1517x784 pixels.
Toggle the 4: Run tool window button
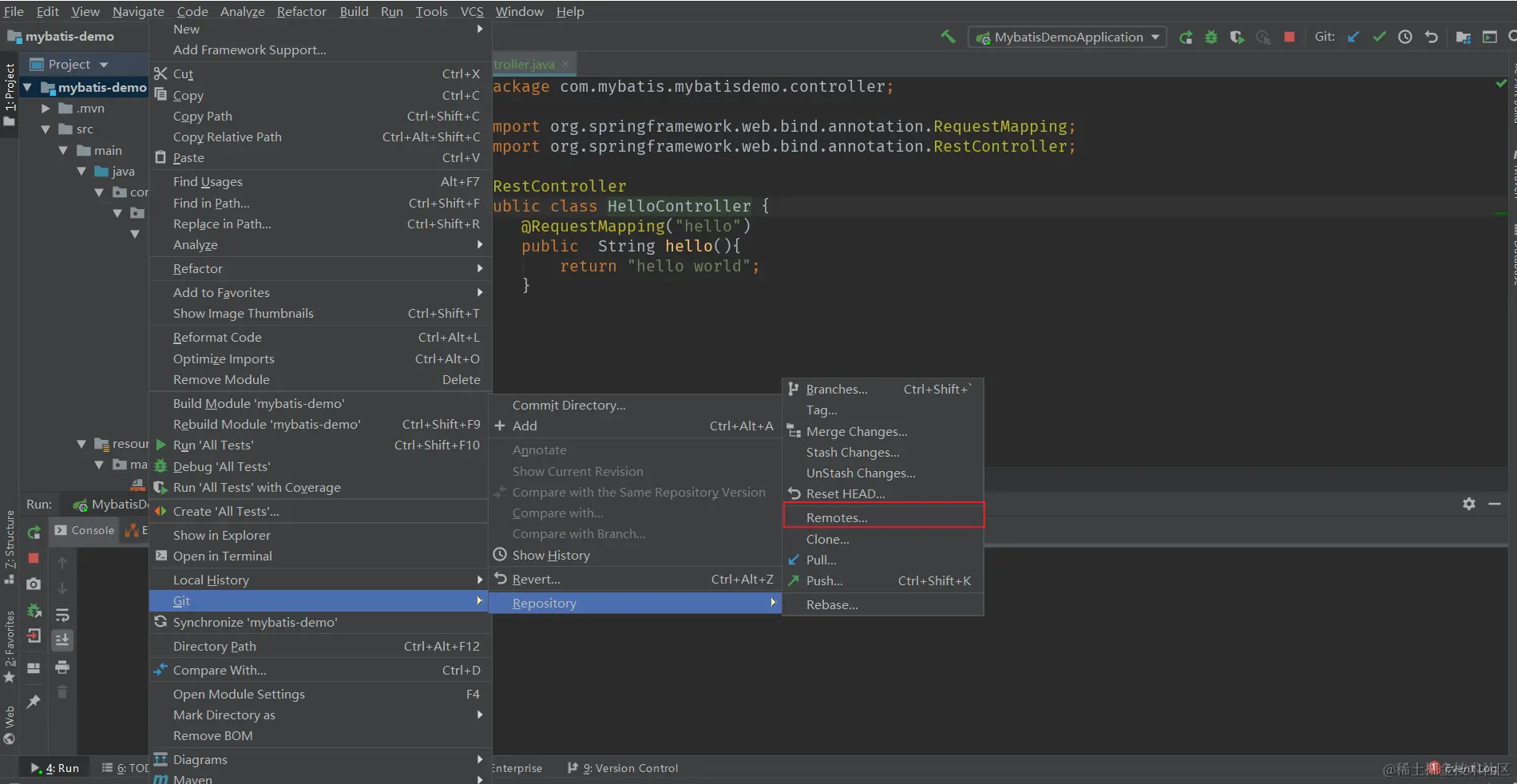[55, 768]
